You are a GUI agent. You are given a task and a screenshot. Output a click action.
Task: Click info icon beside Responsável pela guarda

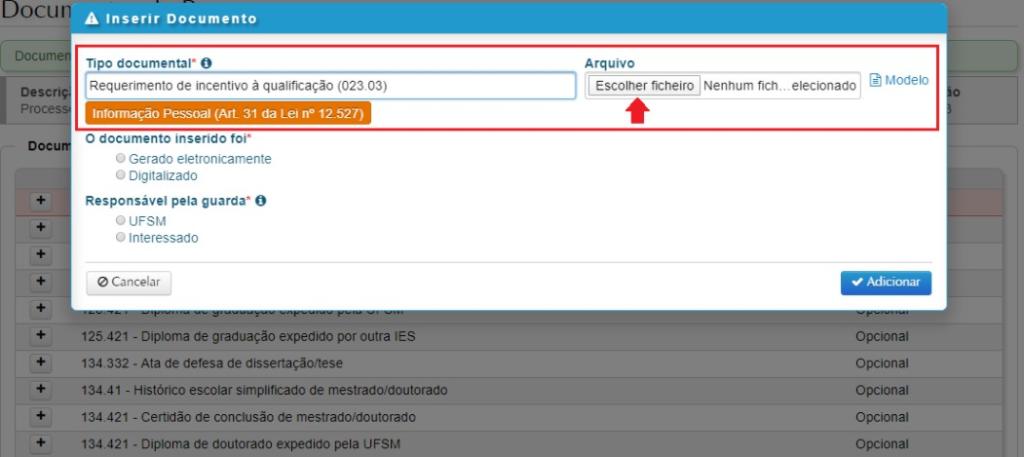(260, 201)
